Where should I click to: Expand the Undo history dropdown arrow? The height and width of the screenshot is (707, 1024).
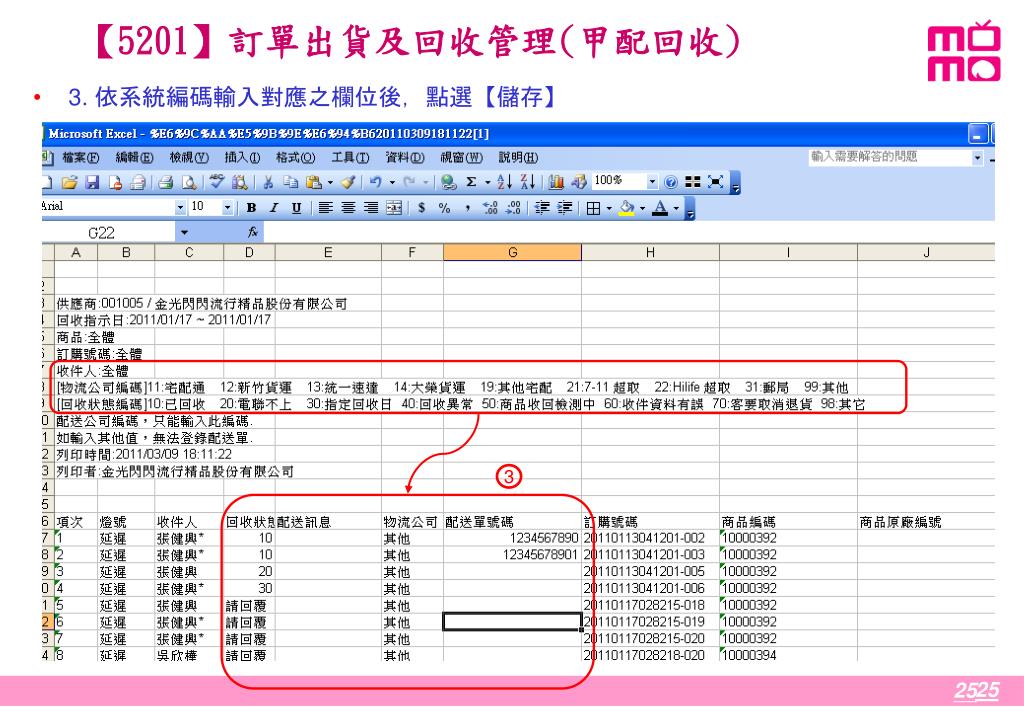[x=392, y=182]
